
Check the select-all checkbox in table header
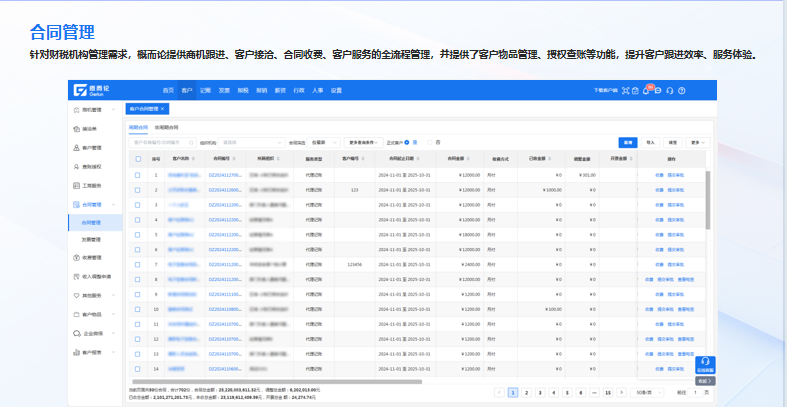(138, 158)
